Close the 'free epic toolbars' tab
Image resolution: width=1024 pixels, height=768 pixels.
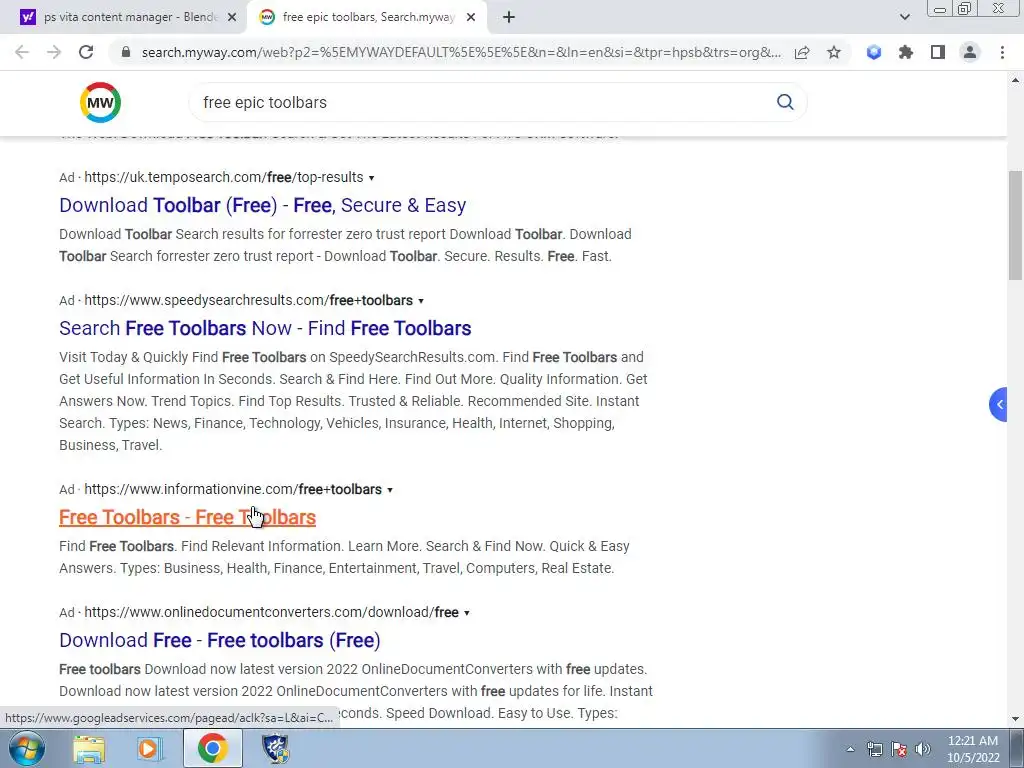(x=471, y=17)
